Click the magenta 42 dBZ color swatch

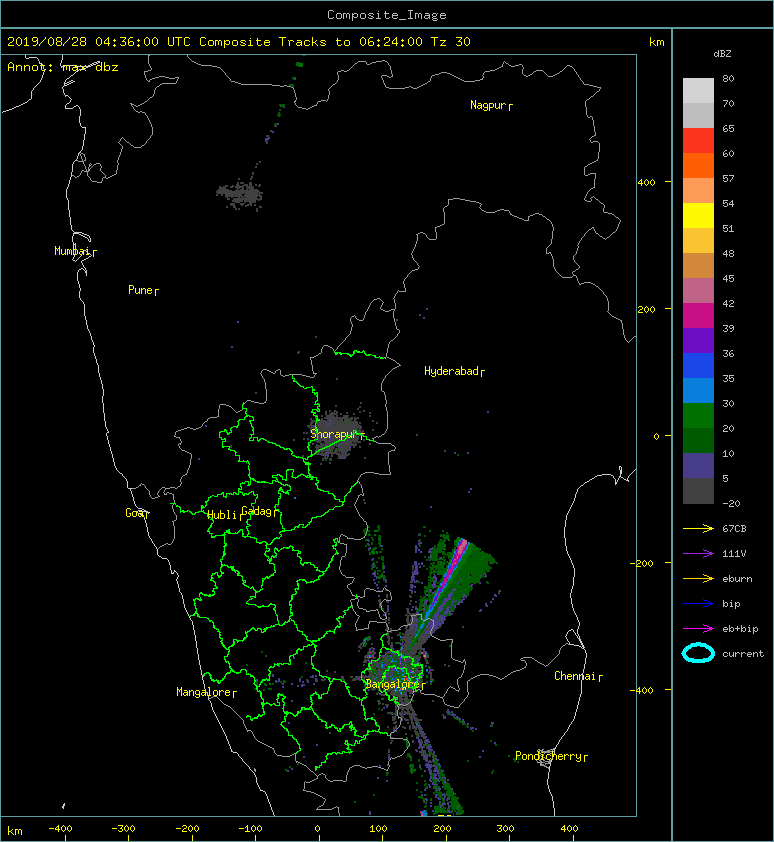pos(698,315)
